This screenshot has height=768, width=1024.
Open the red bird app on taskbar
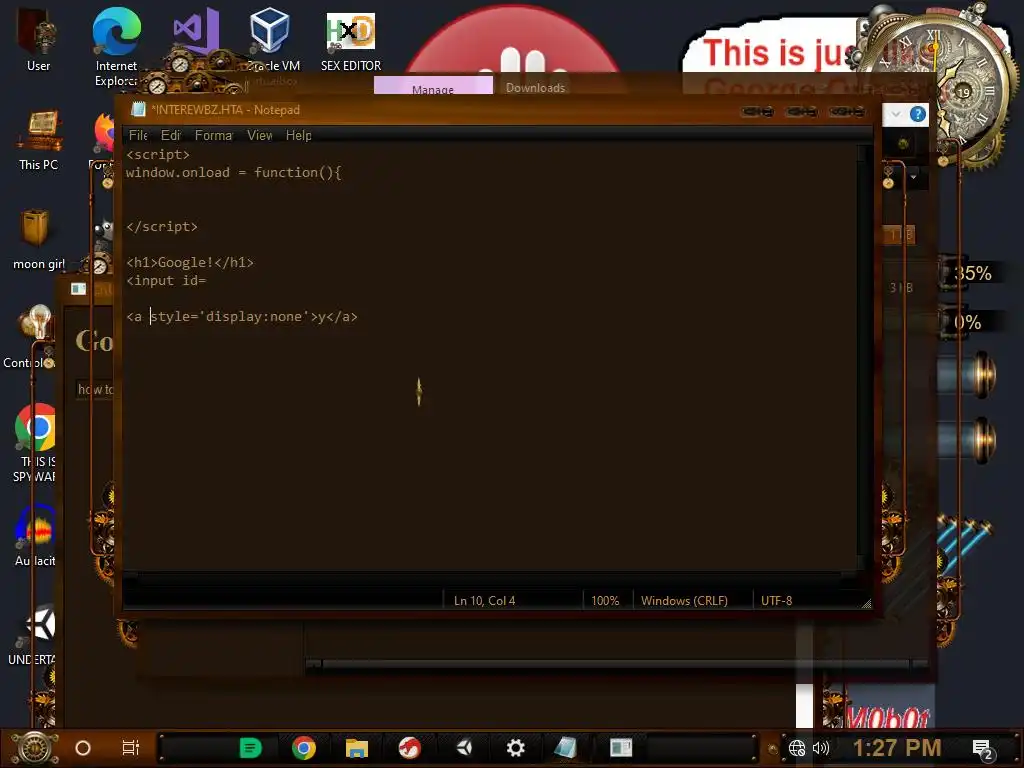coord(409,748)
